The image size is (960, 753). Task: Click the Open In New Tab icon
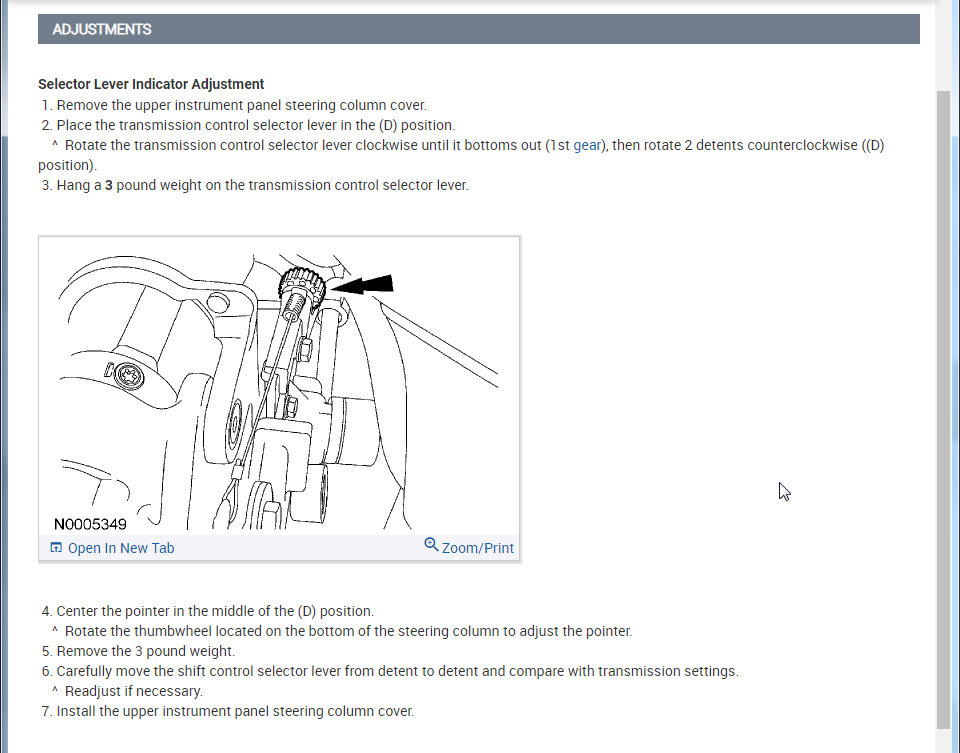(x=56, y=547)
